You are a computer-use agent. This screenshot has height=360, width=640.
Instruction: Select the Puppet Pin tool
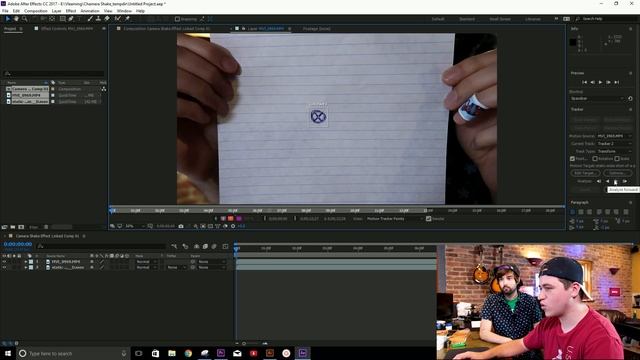pyautogui.click(x=127, y=19)
